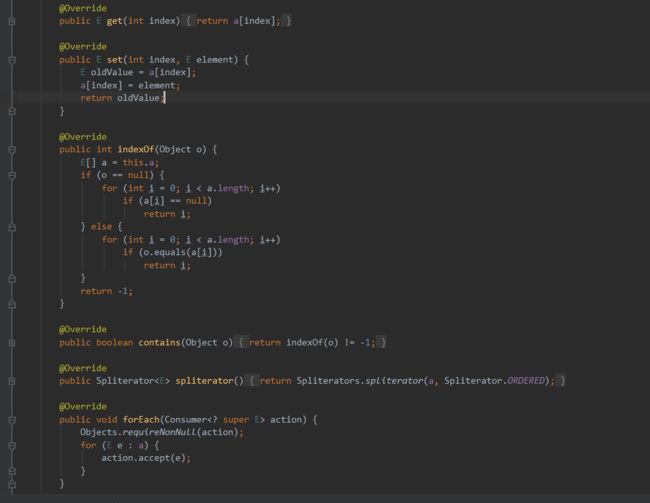Click @Override annotation above get method
The width and height of the screenshot is (650, 503).
[82, 8]
